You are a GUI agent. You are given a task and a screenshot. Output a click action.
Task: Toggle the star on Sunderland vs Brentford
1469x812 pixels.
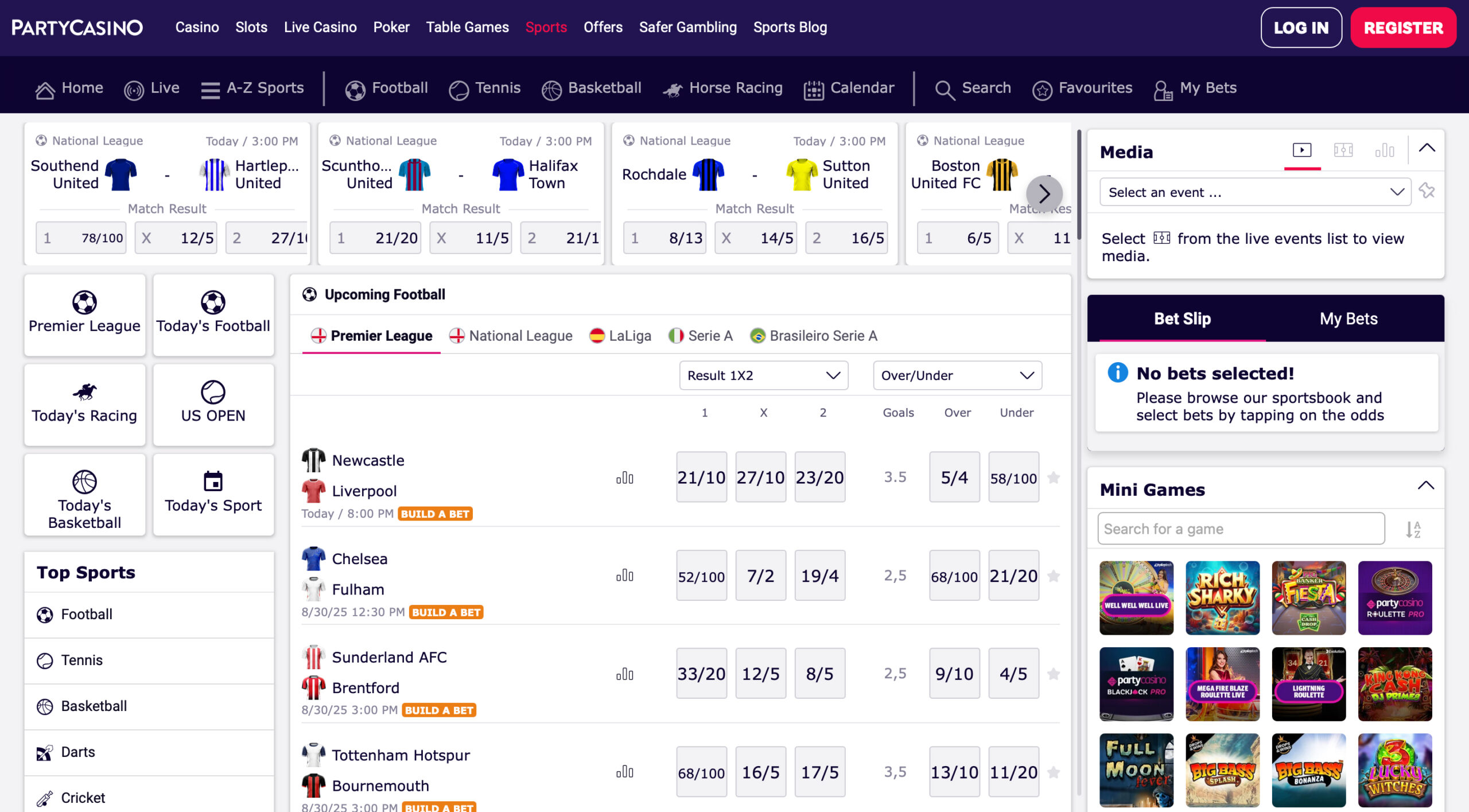tap(1054, 673)
